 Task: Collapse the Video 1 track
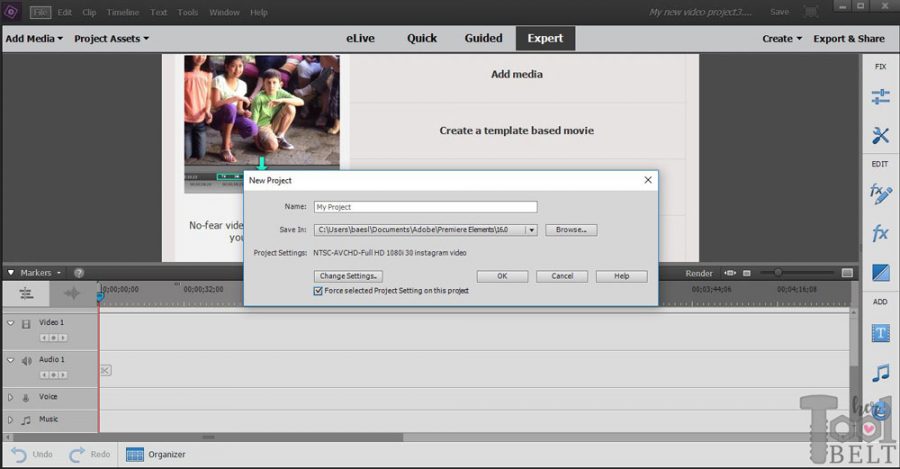10,323
